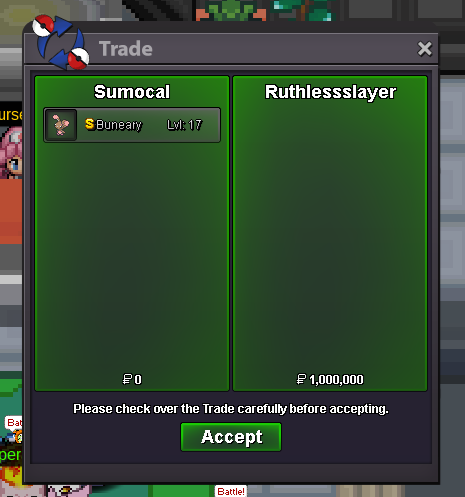This screenshot has height=497, width=465.
Task: Click the yellow shiny S icon
Action: point(89,124)
